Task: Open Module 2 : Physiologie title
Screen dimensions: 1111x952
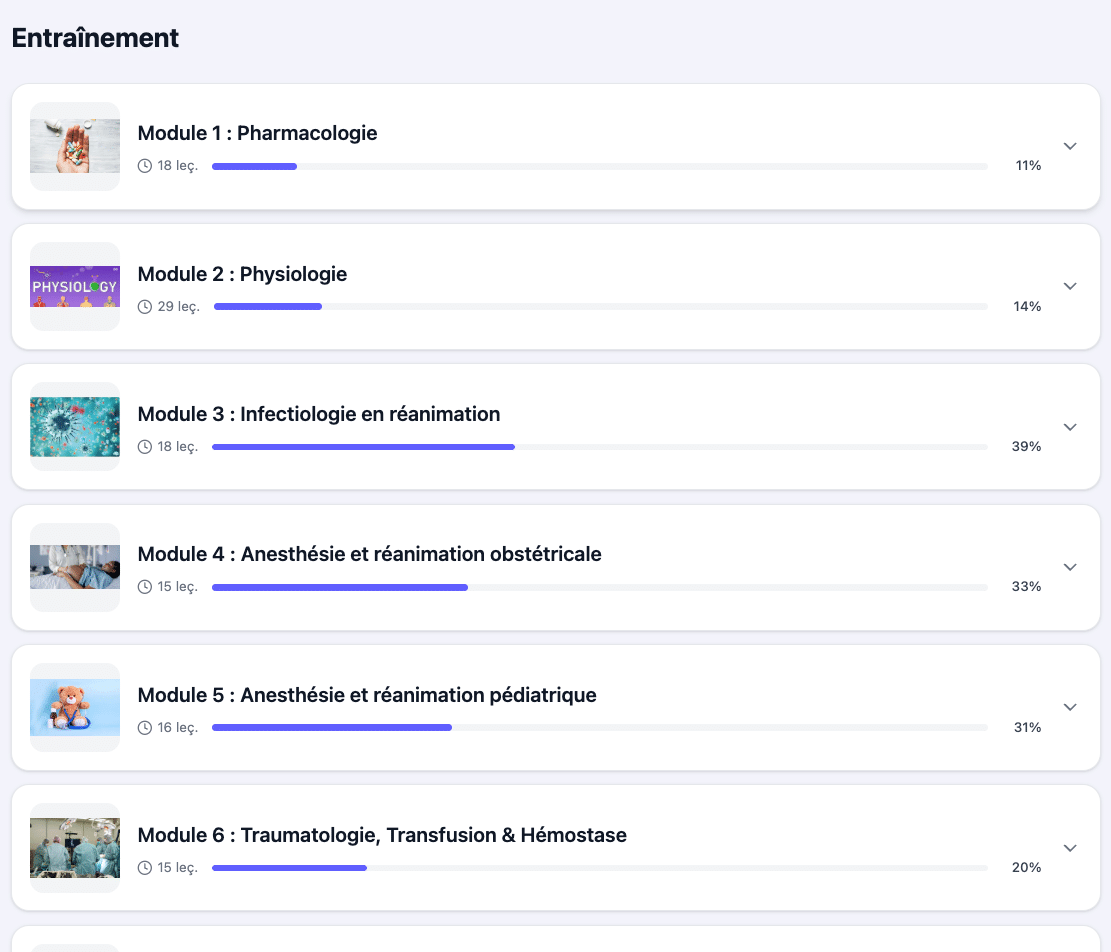Action: tap(242, 274)
